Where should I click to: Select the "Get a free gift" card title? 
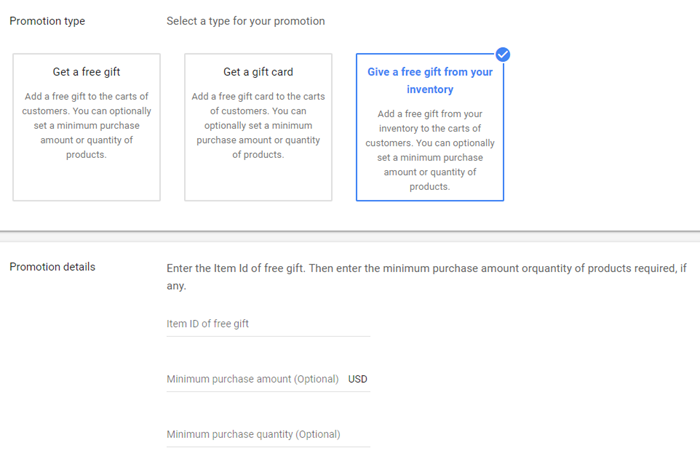[x=86, y=72]
